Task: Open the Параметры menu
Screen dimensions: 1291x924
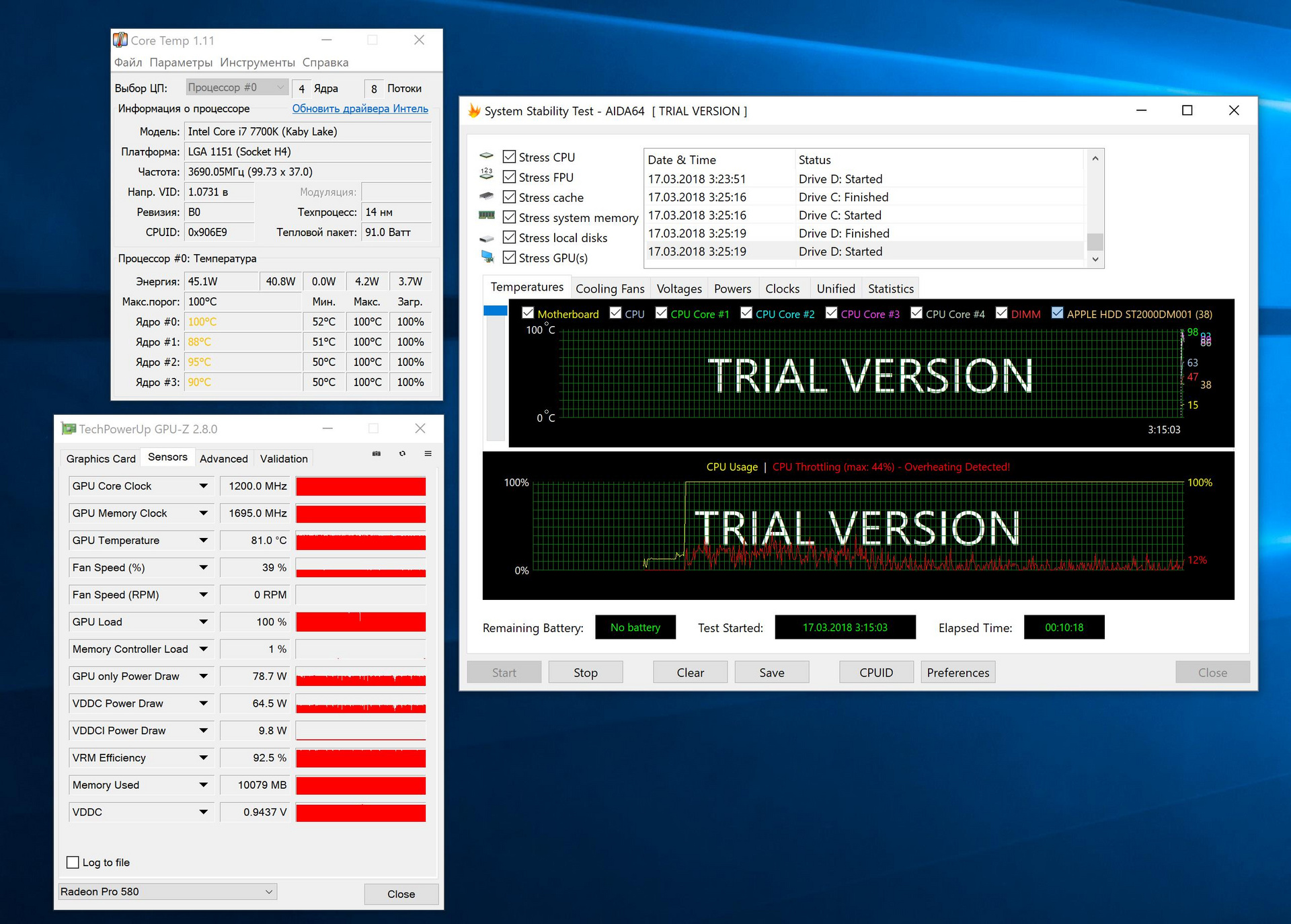Action: pyautogui.click(x=181, y=63)
